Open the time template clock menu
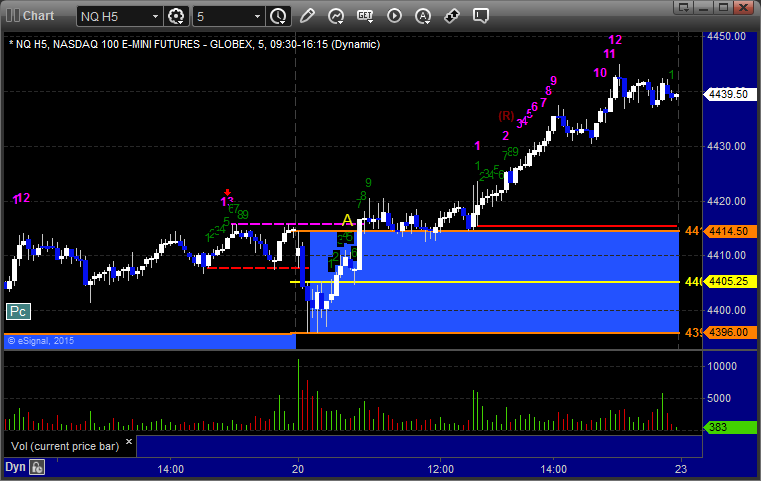 click(279, 16)
